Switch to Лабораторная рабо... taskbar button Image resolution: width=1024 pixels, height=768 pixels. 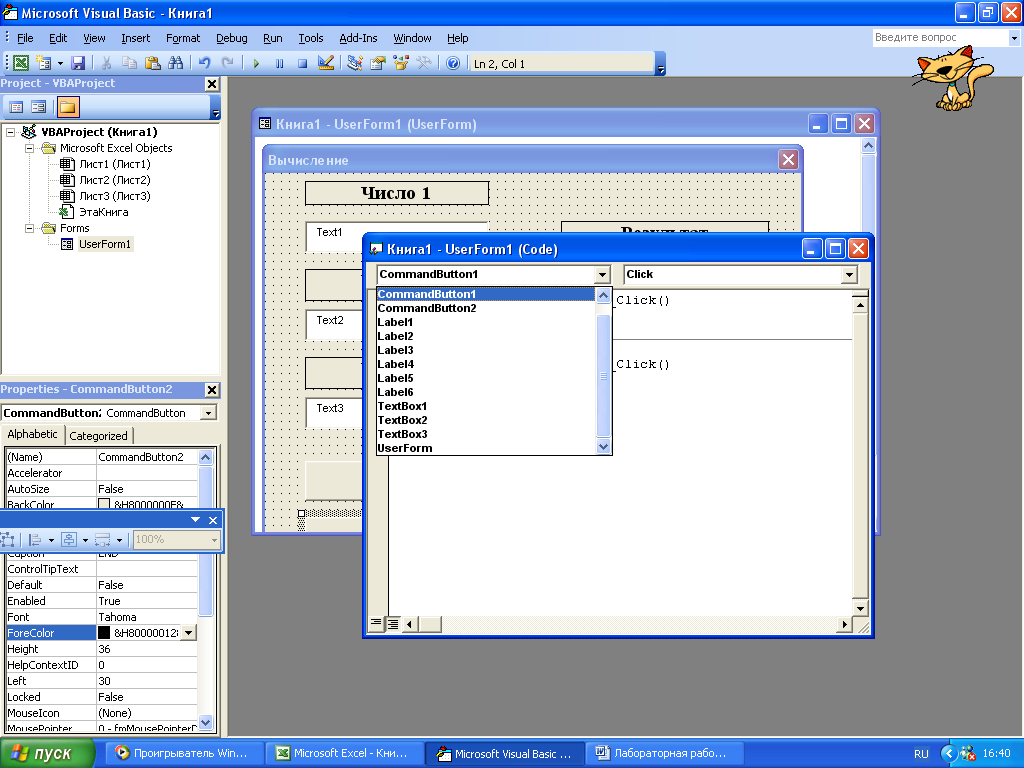point(665,753)
